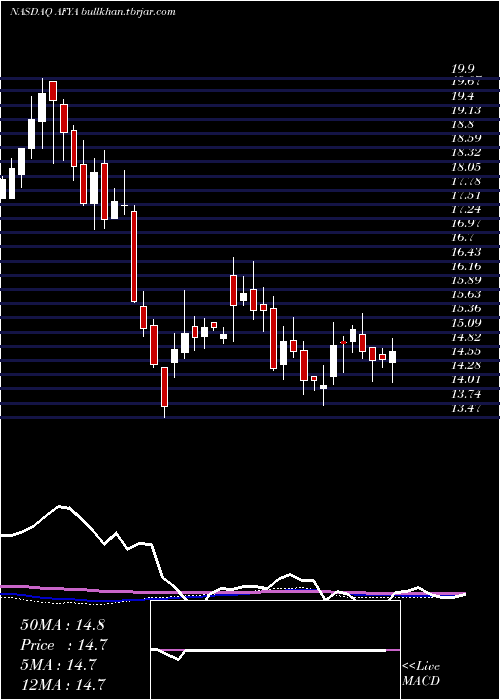Click the 12MA : 14.7 readout

tap(63, 683)
